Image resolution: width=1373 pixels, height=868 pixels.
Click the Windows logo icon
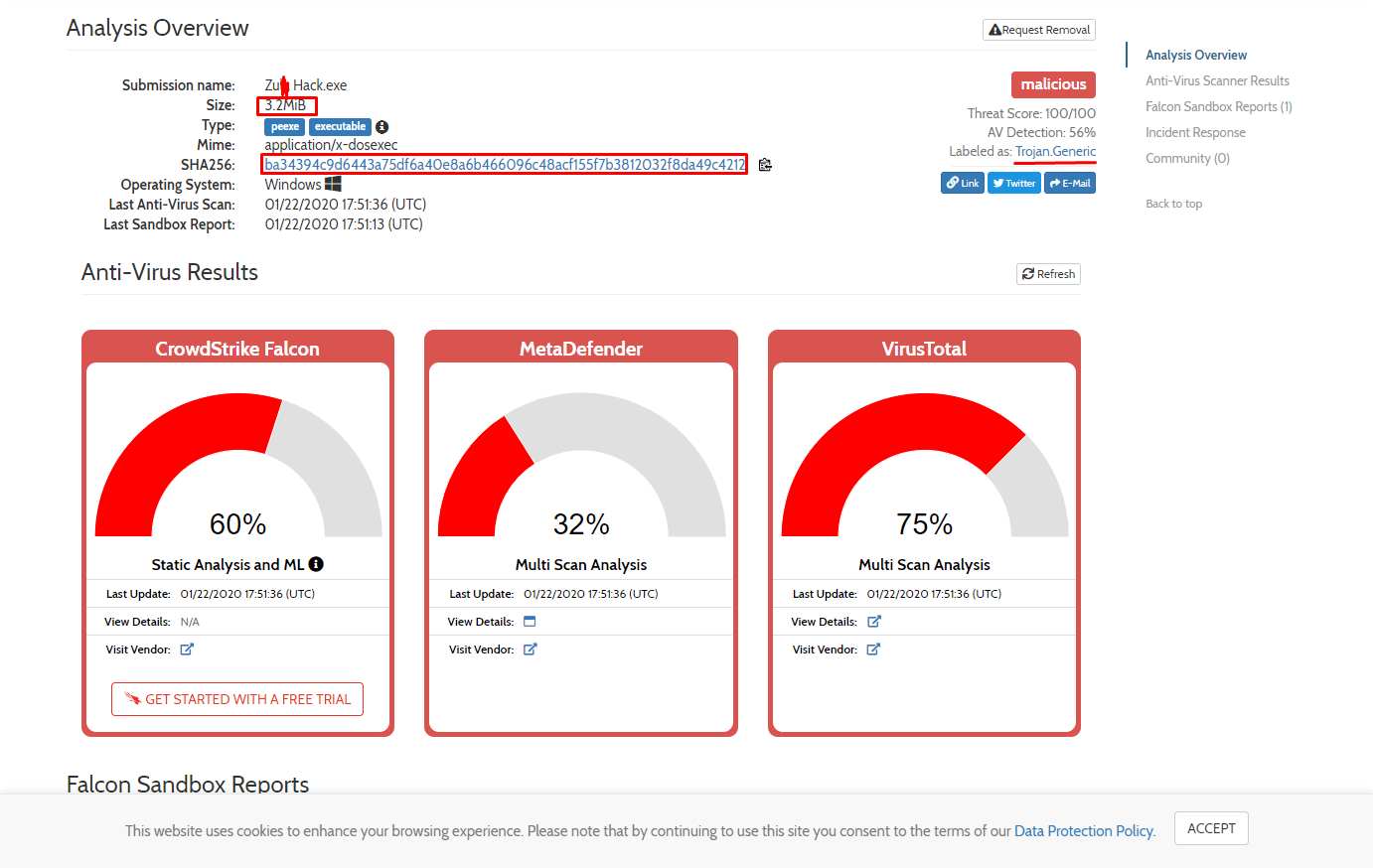333,184
